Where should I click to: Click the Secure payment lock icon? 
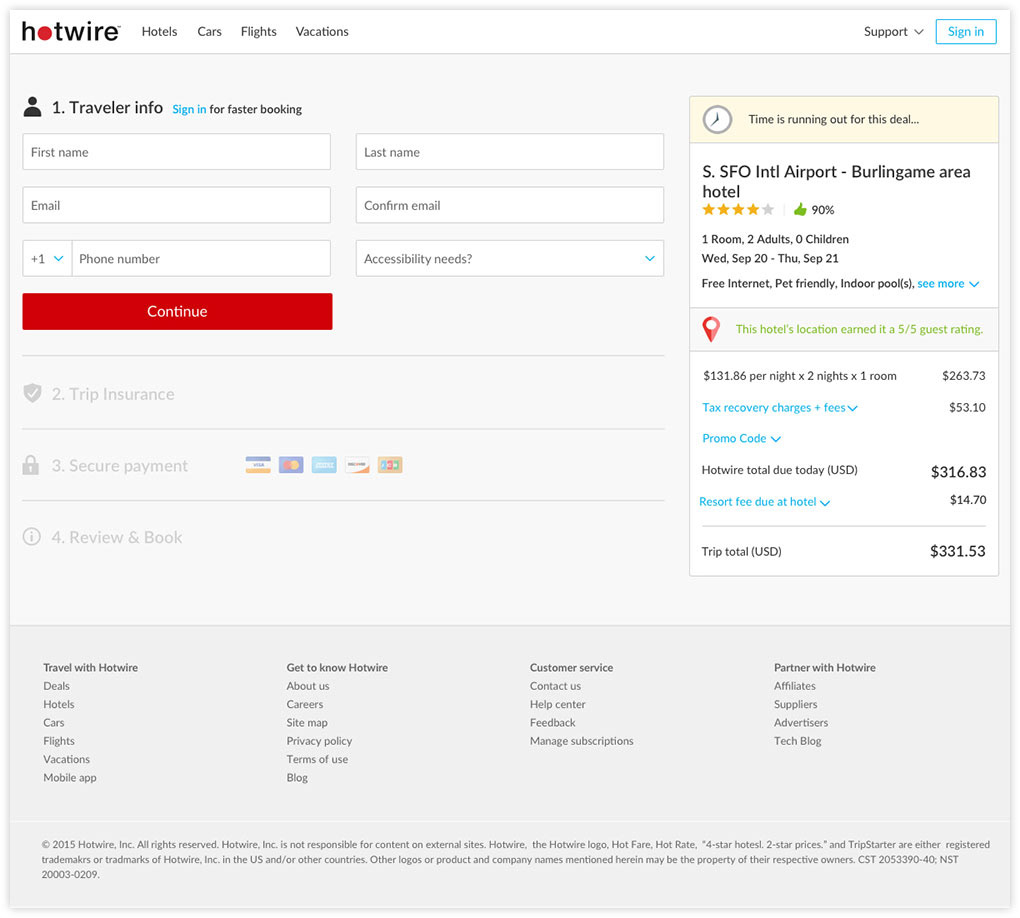point(31,465)
